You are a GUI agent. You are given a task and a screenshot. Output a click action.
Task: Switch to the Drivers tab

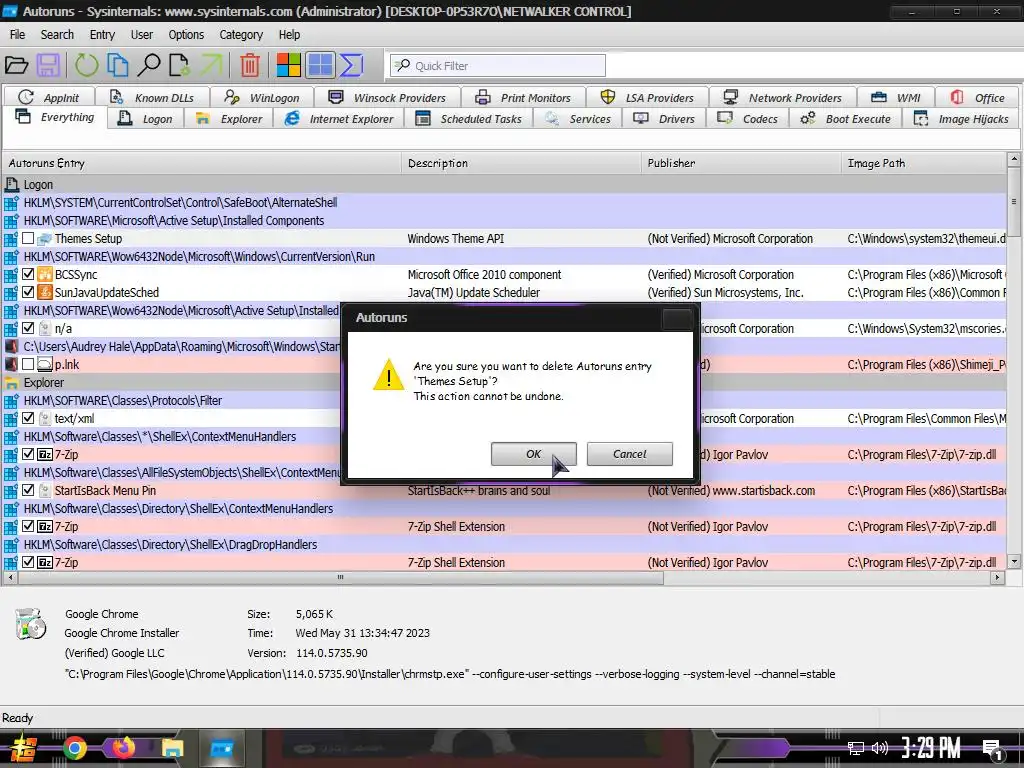(x=664, y=119)
